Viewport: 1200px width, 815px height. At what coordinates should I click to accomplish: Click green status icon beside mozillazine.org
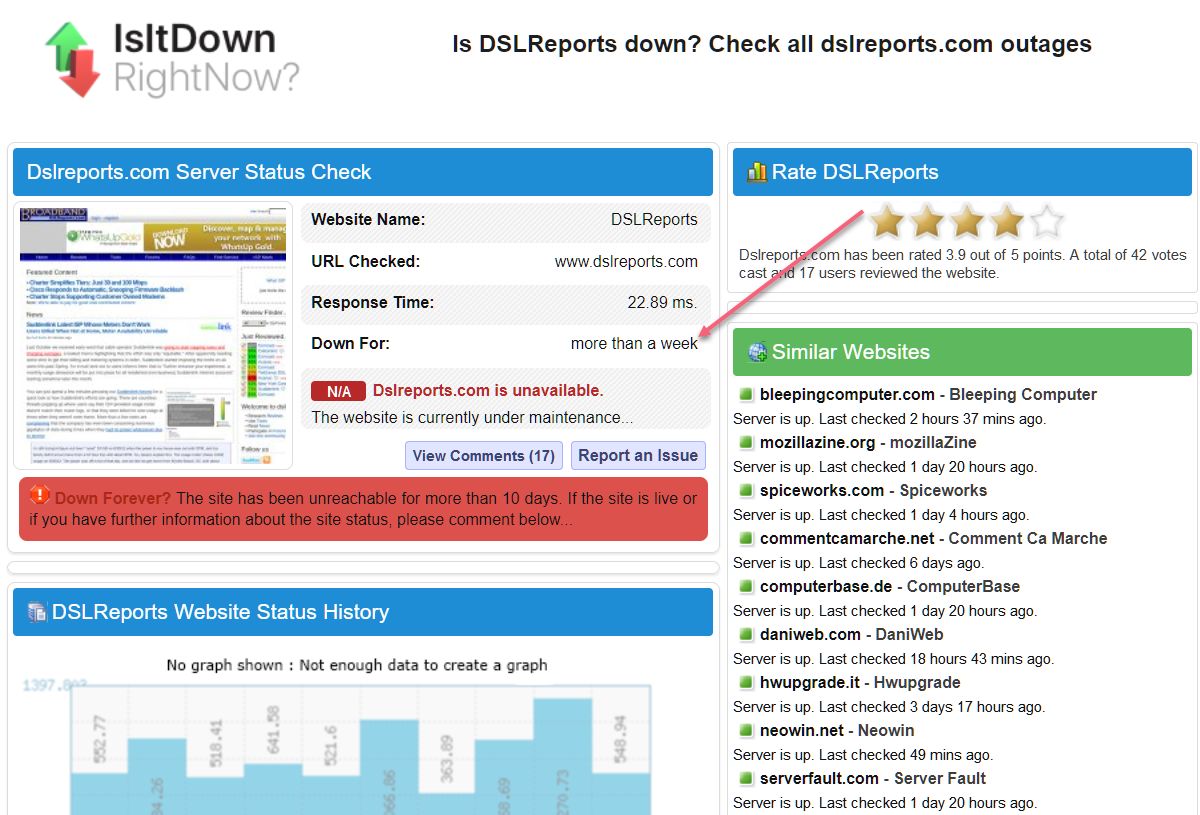(745, 442)
